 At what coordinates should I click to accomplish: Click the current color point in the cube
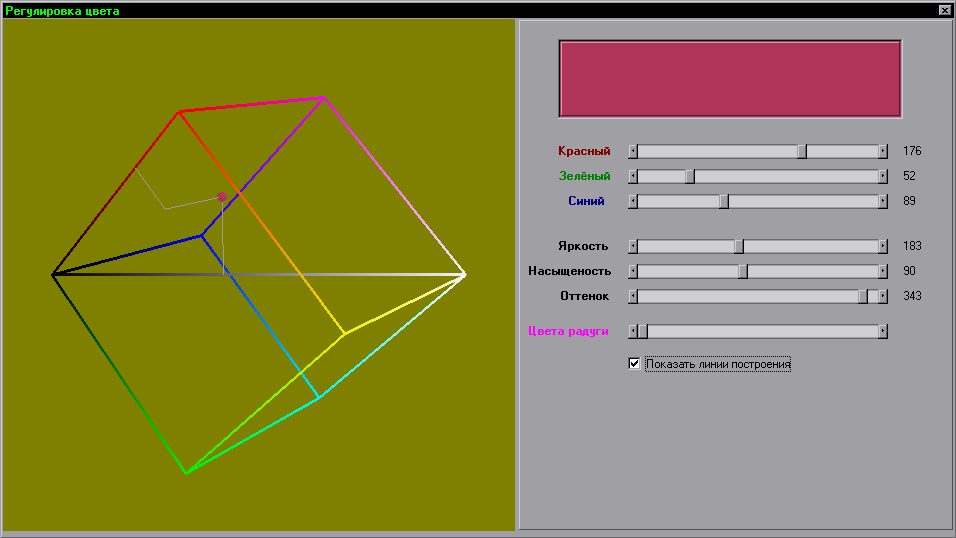click(222, 197)
